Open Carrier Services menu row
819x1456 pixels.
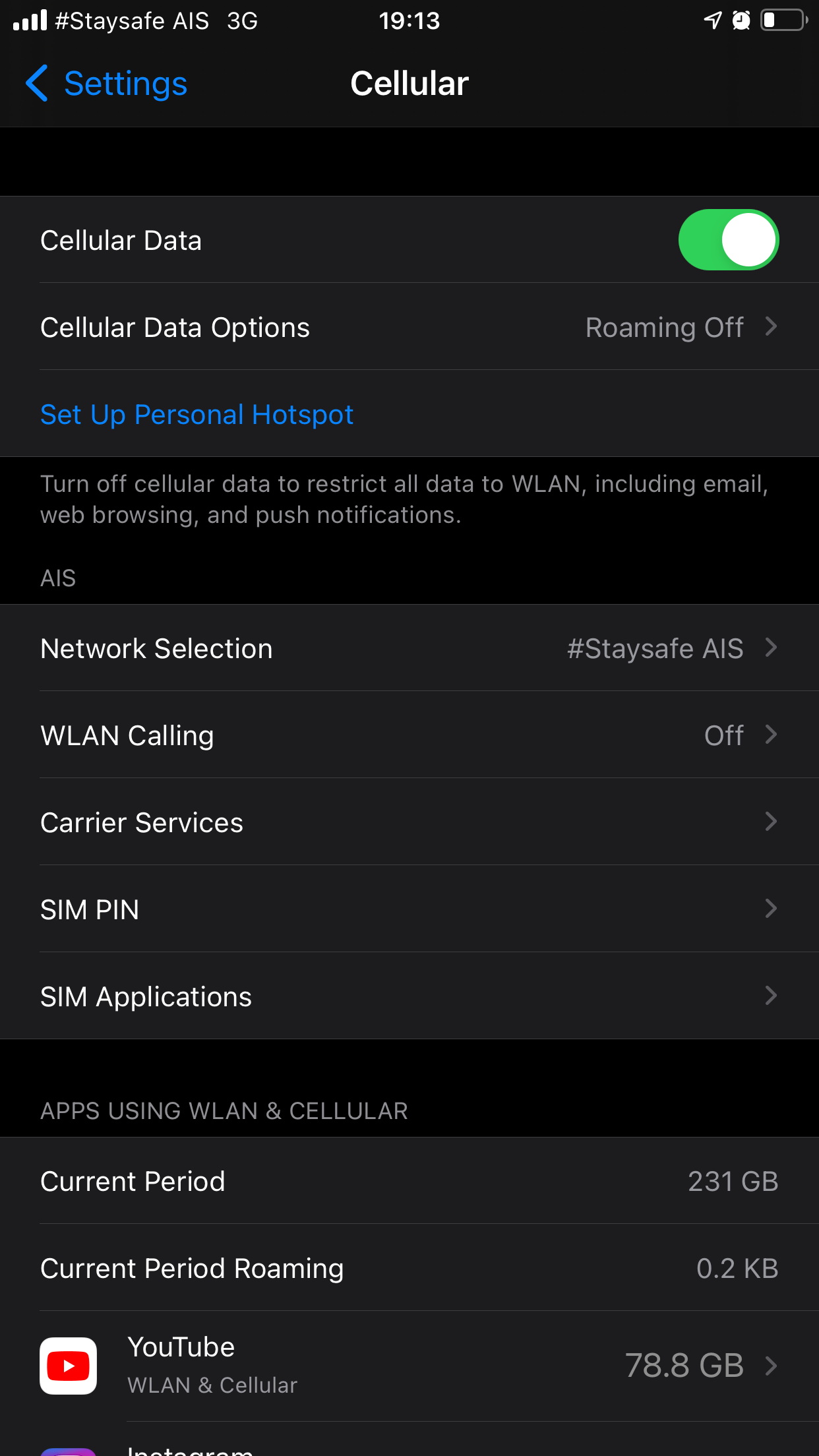409,822
